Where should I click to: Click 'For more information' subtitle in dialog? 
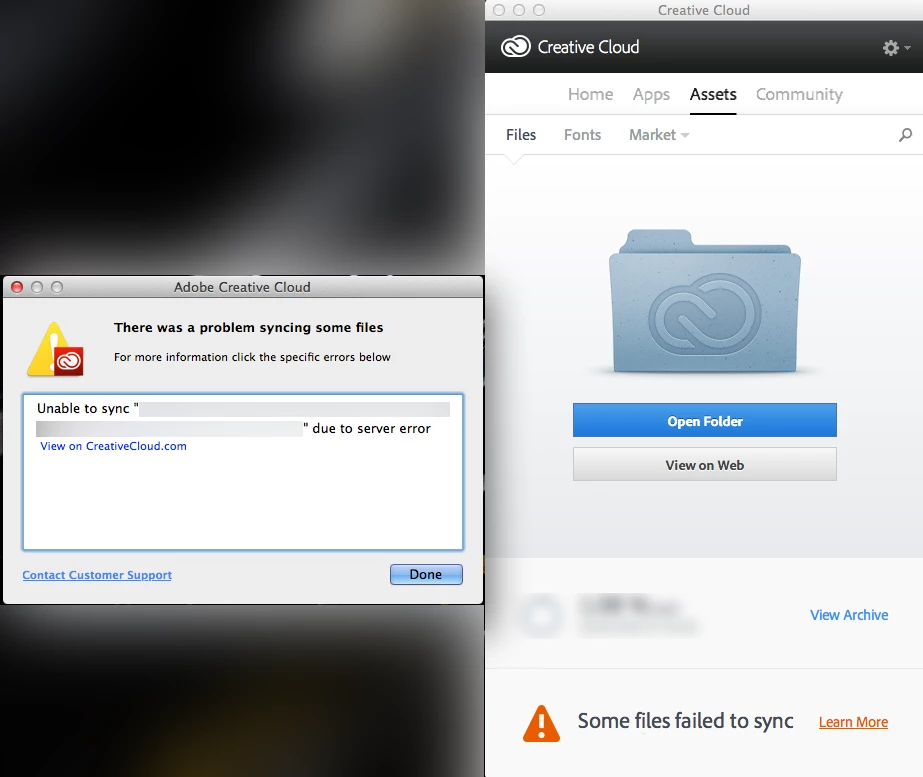pyautogui.click(x=252, y=357)
